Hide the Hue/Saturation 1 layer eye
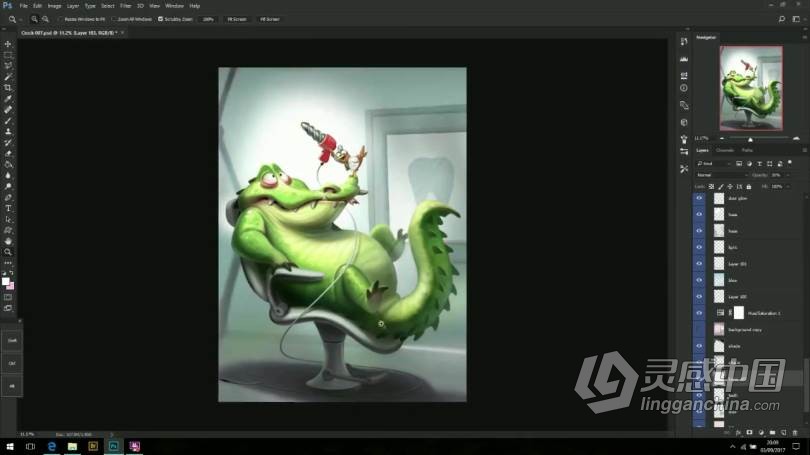Image resolution: width=810 pixels, height=455 pixels. pos(699,313)
